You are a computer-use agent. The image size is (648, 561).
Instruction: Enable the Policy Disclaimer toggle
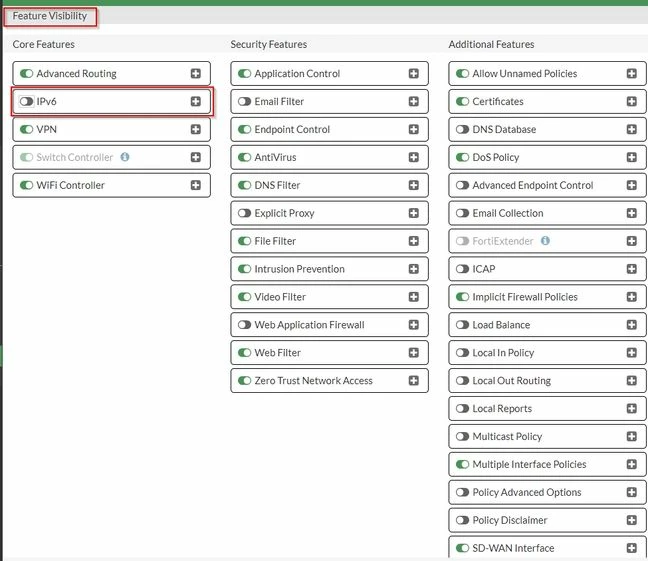click(462, 520)
